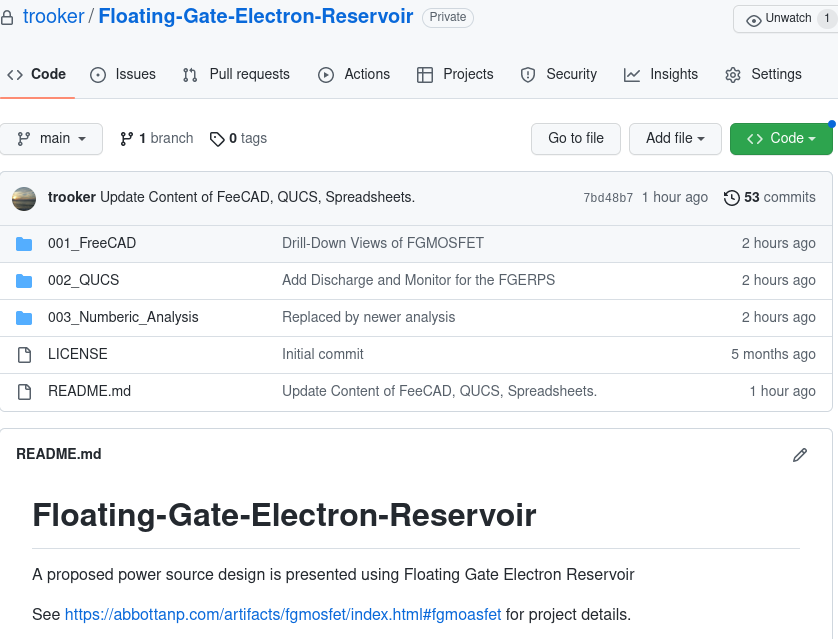This screenshot has width=838, height=639.
Task: Expand the Add file dropdown
Action: point(675,139)
